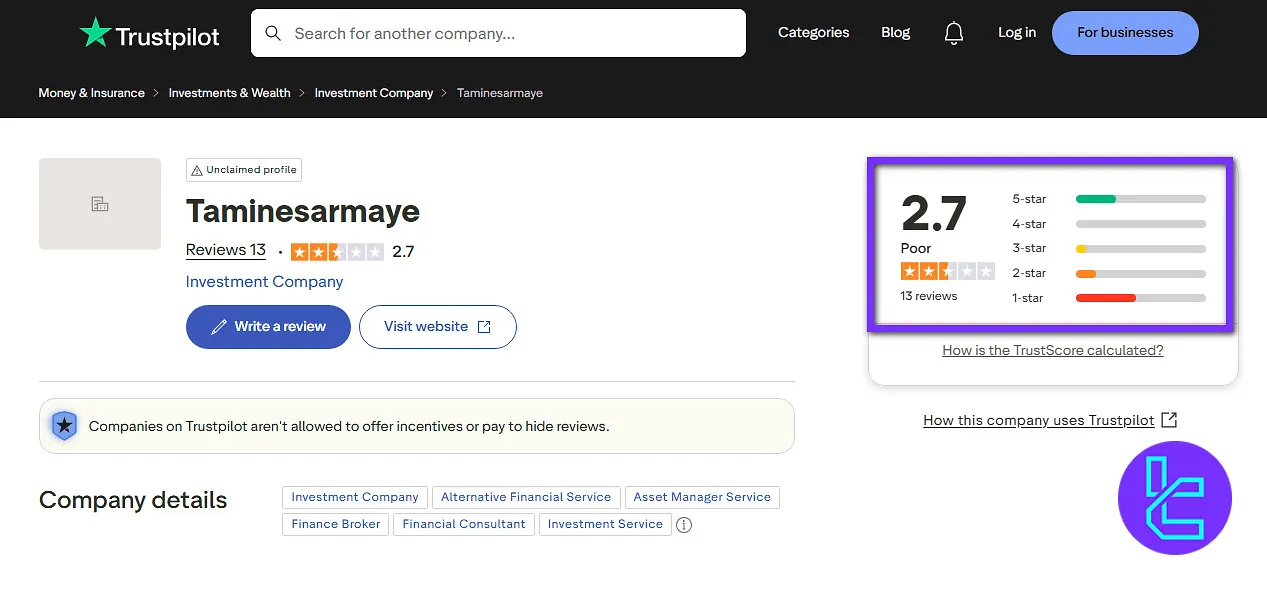Viewport: 1267px width, 590px height.
Task: Go to the Blog page
Action: tap(895, 33)
